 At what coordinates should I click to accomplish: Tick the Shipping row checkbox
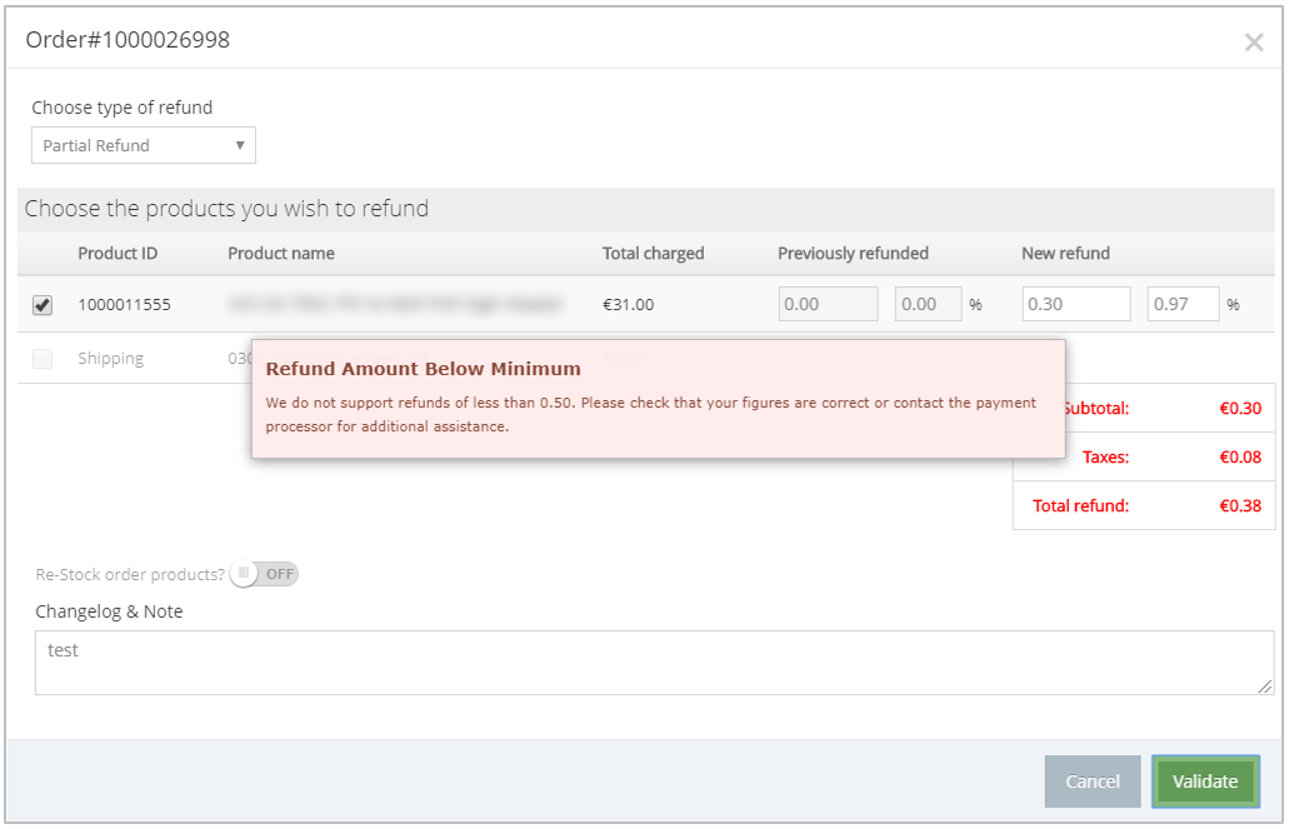(43, 359)
